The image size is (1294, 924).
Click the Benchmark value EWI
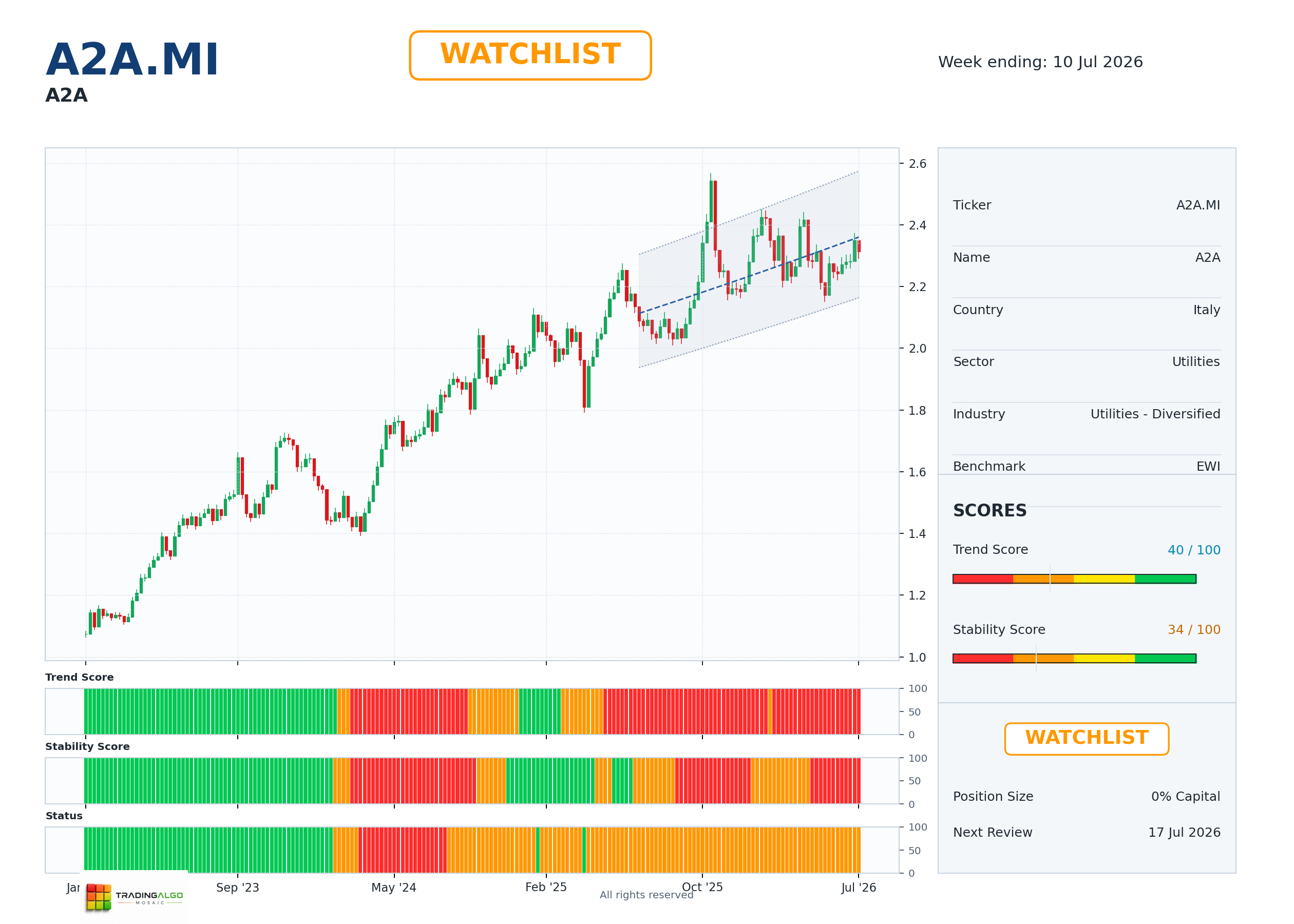click(1208, 467)
